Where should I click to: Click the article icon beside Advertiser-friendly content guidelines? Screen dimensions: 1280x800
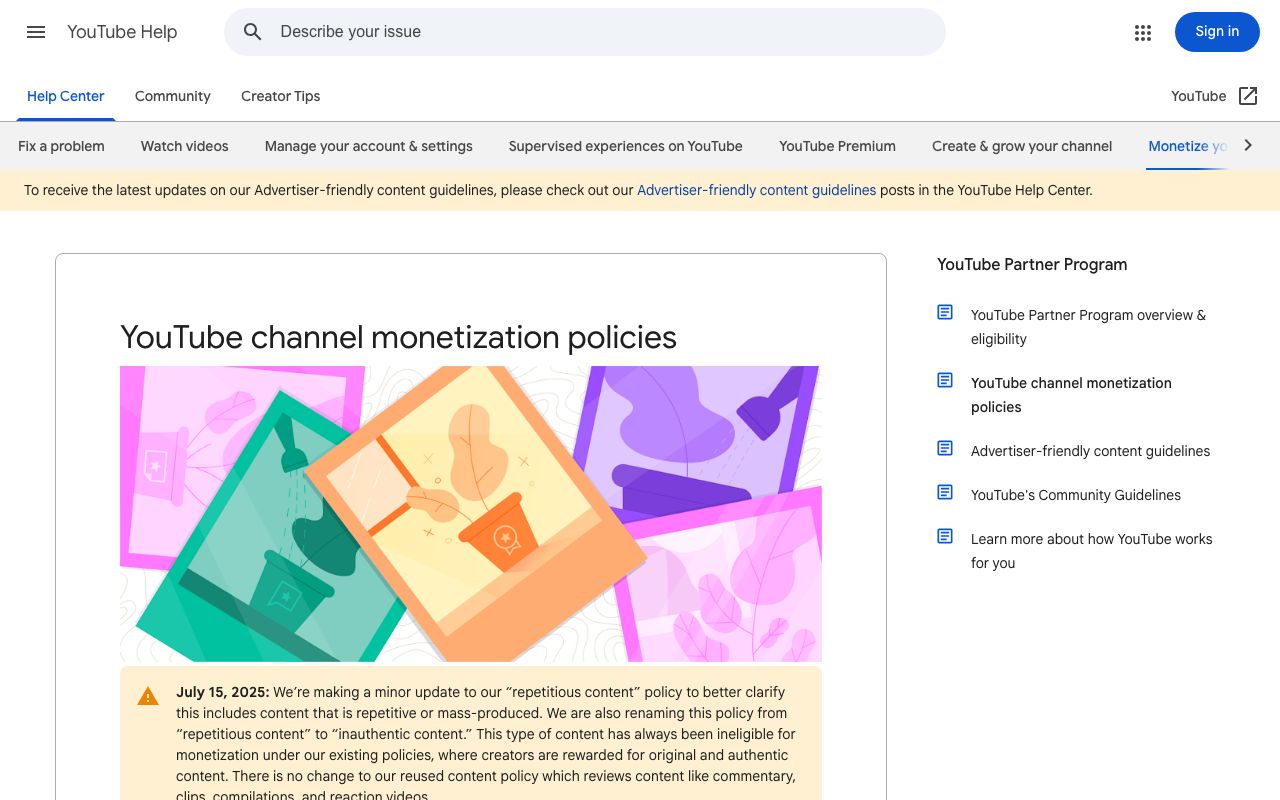click(945, 448)
